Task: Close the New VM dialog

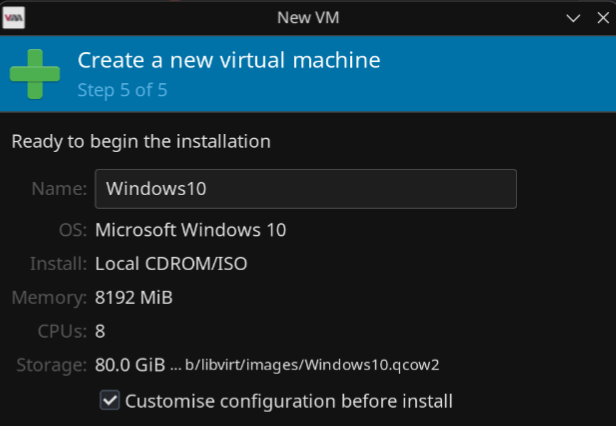Action: [x=603, y=18]
